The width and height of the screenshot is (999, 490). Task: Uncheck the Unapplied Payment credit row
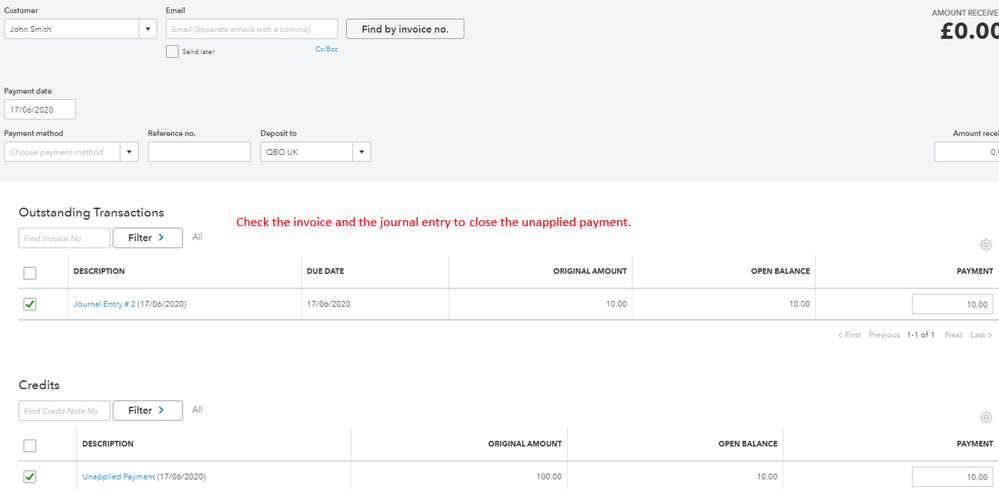tap(30, 476)
